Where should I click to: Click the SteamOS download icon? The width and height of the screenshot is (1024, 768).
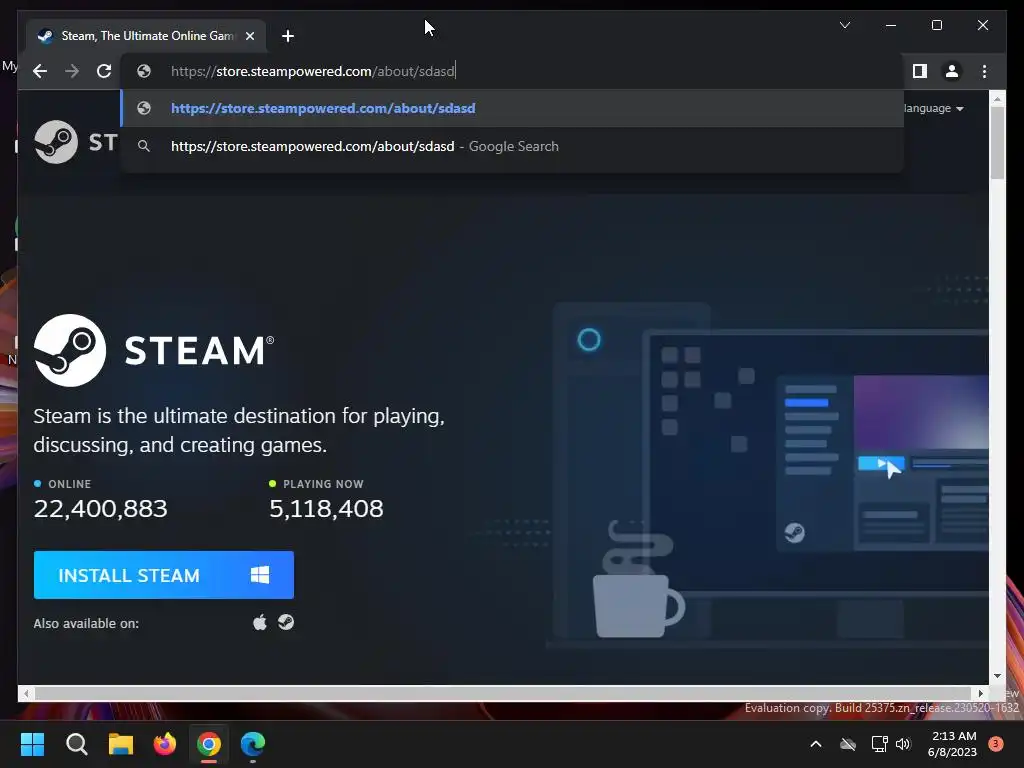(286, 622)
